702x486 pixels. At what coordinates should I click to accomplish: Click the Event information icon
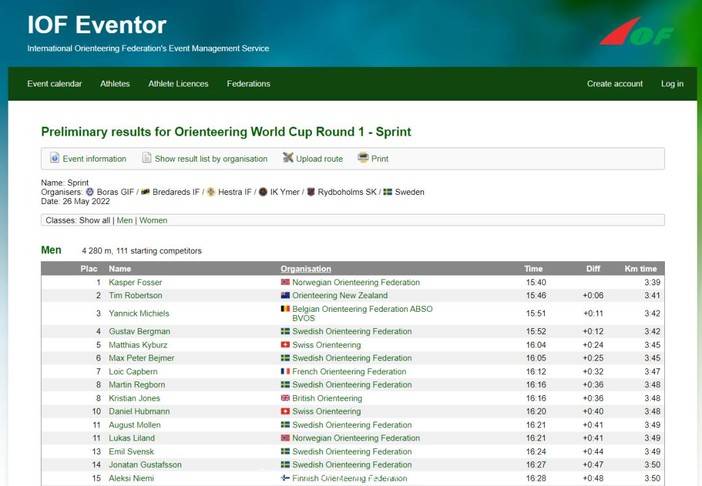[x=55, y=158]
